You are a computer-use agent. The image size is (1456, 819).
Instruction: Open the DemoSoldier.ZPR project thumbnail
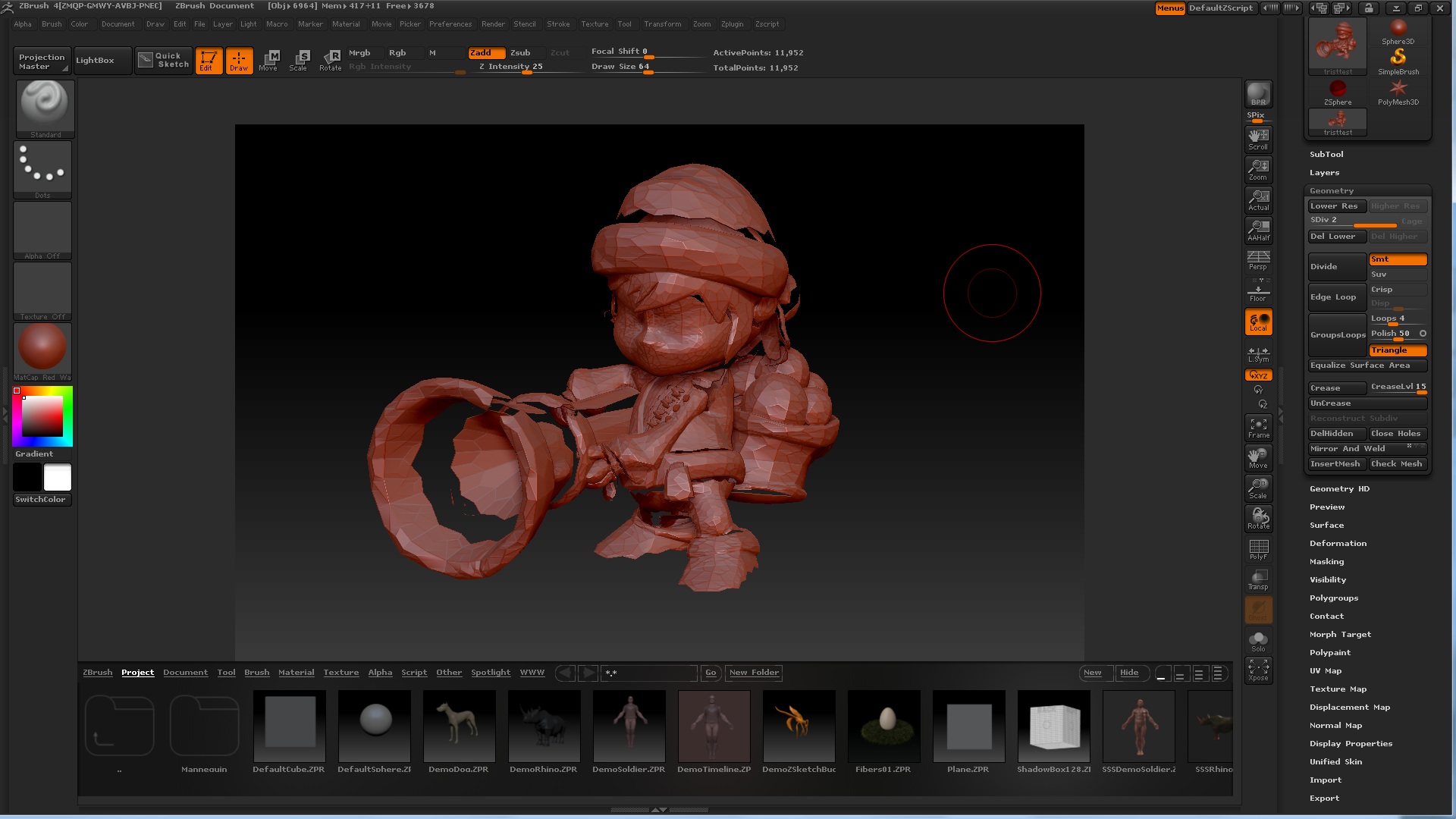(629, 726)
